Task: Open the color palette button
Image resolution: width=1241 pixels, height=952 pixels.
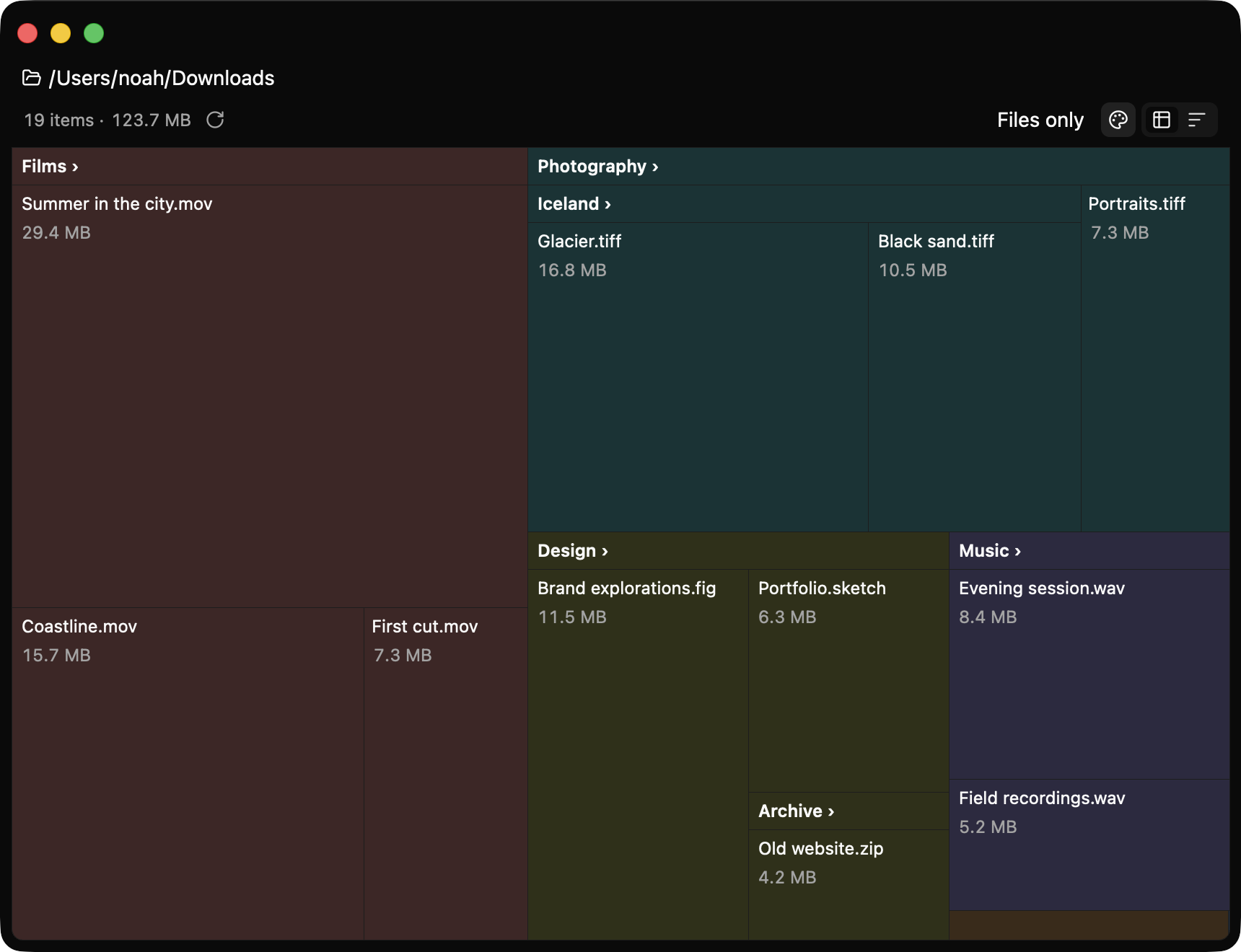Action: point(1118,120)
